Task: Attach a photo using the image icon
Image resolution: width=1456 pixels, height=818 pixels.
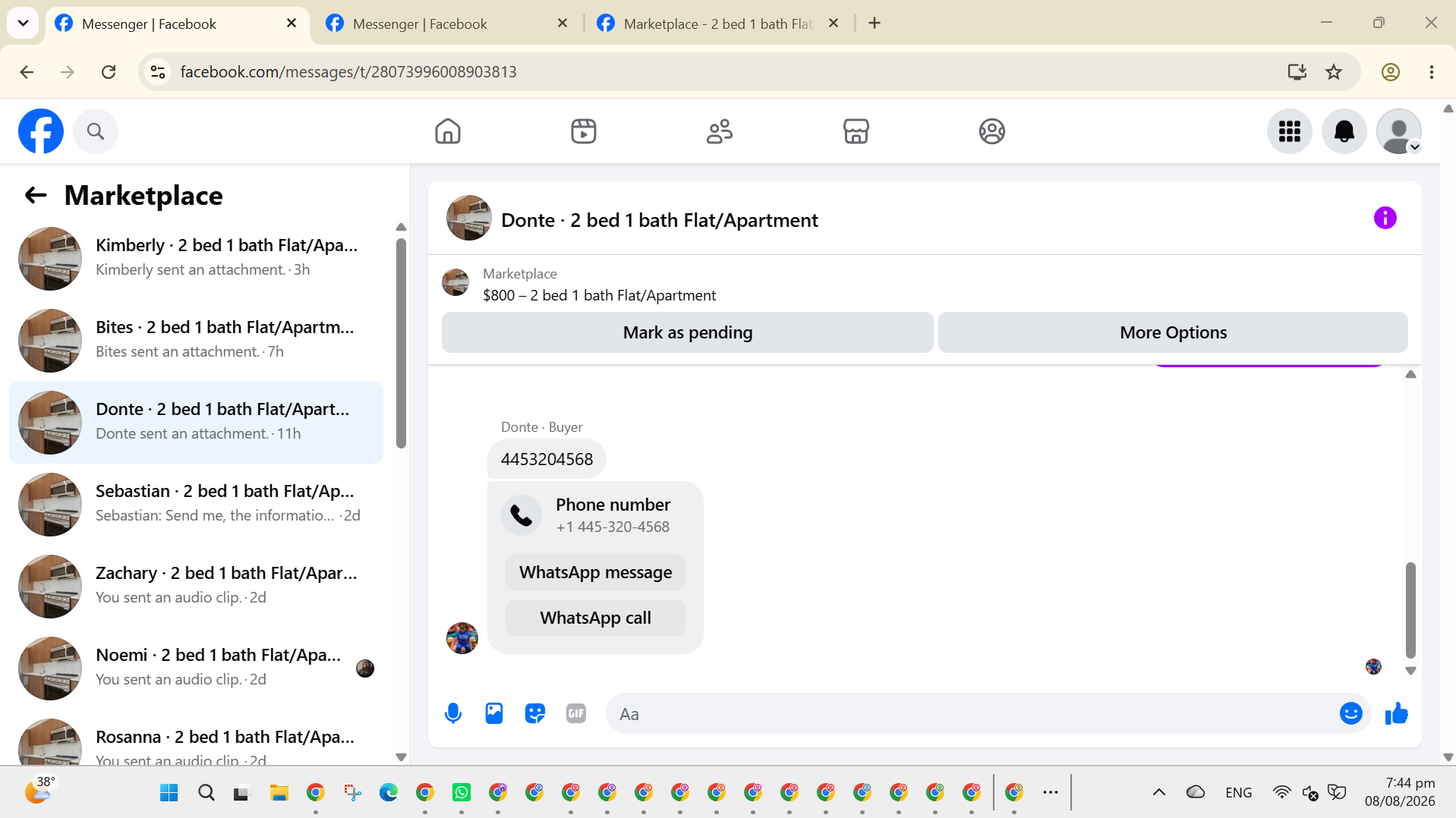Action: 494,713
